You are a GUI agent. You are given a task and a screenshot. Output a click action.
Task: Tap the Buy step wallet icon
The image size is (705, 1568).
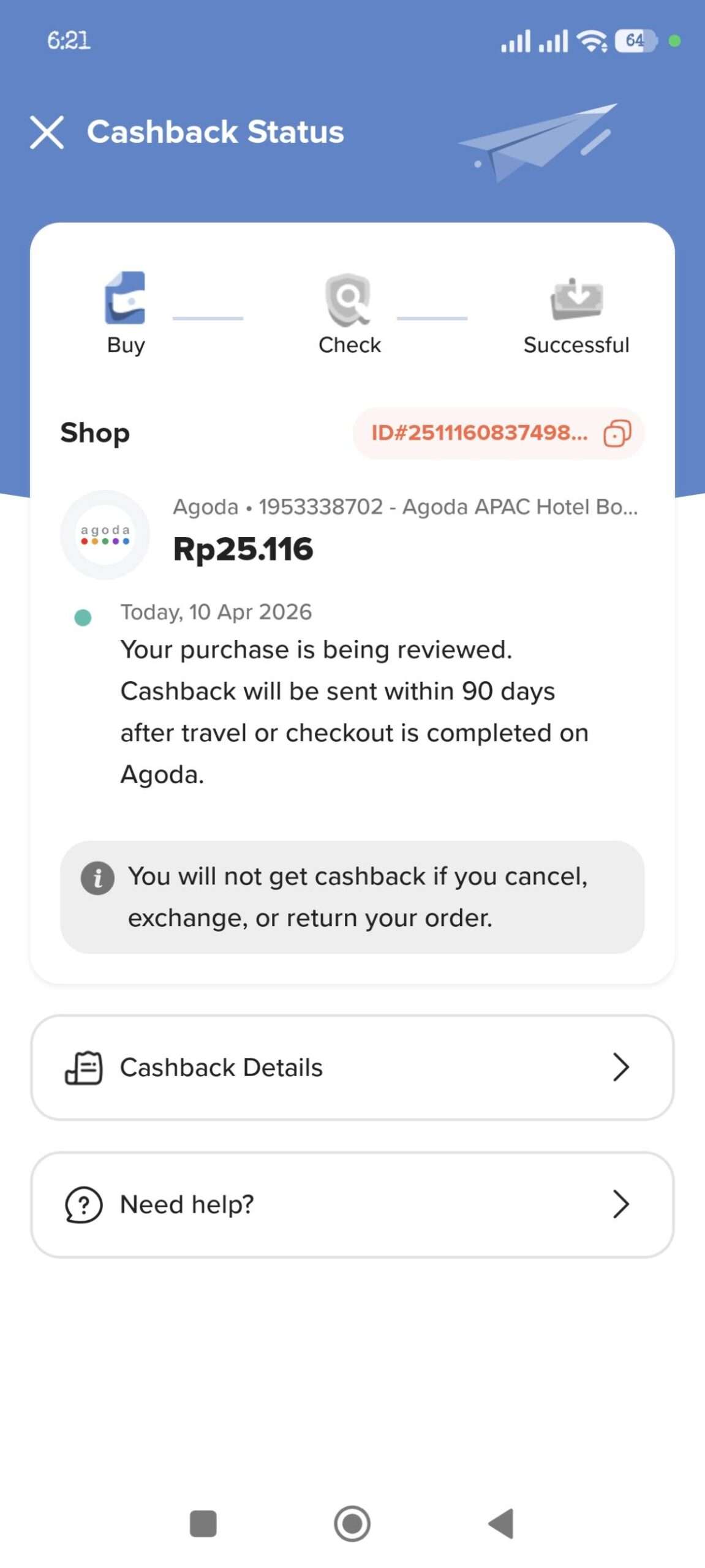click(126, 298)
